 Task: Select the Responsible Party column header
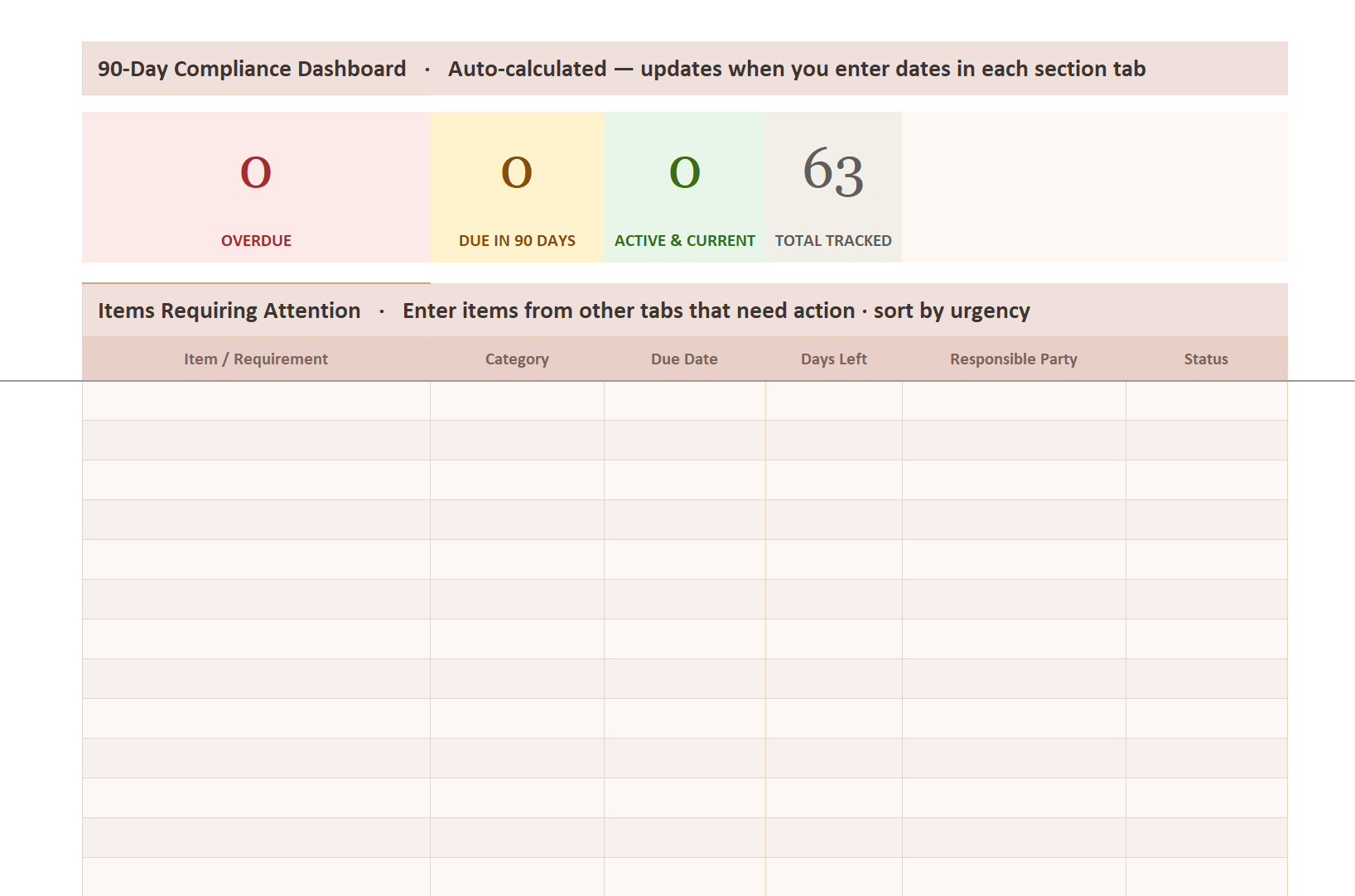[x=1013, y=359]
